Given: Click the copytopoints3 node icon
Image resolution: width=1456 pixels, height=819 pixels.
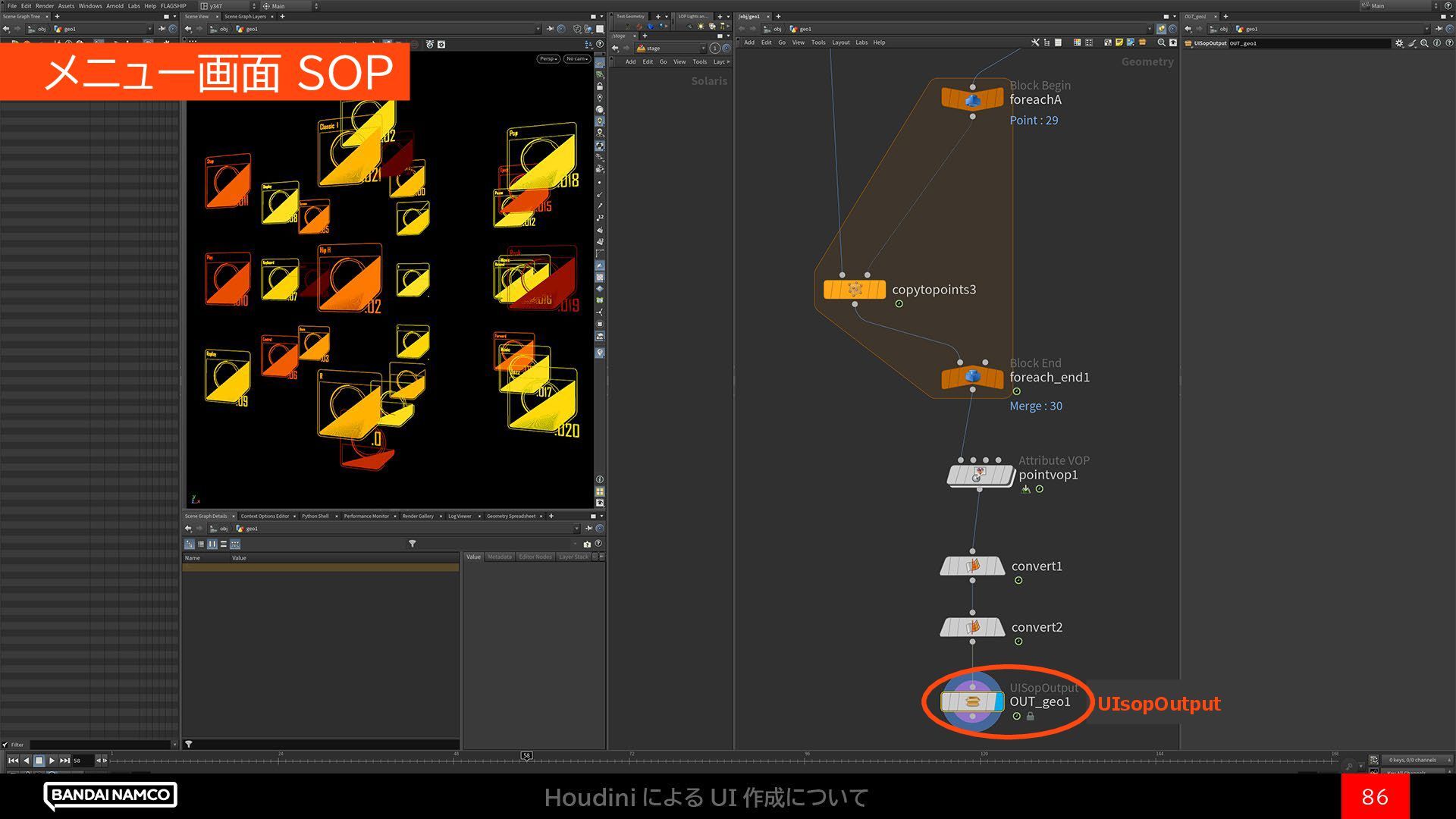Looking at the screenshot, I should pyautogui.click(x=855, y=289).
